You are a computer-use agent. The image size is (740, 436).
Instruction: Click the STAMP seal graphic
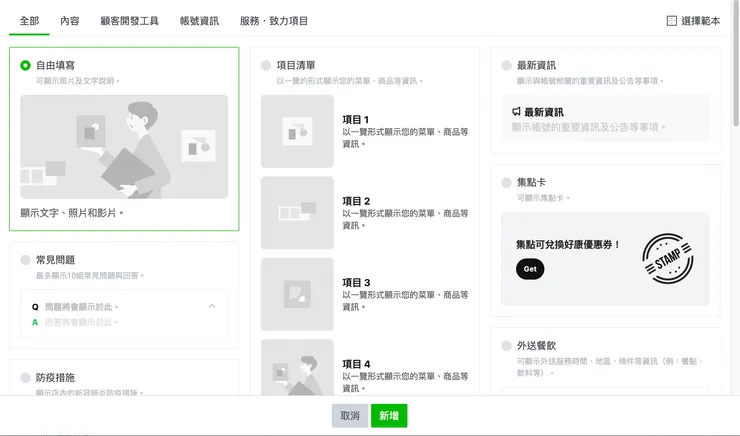pyautogui.click(x=667, y=259)
